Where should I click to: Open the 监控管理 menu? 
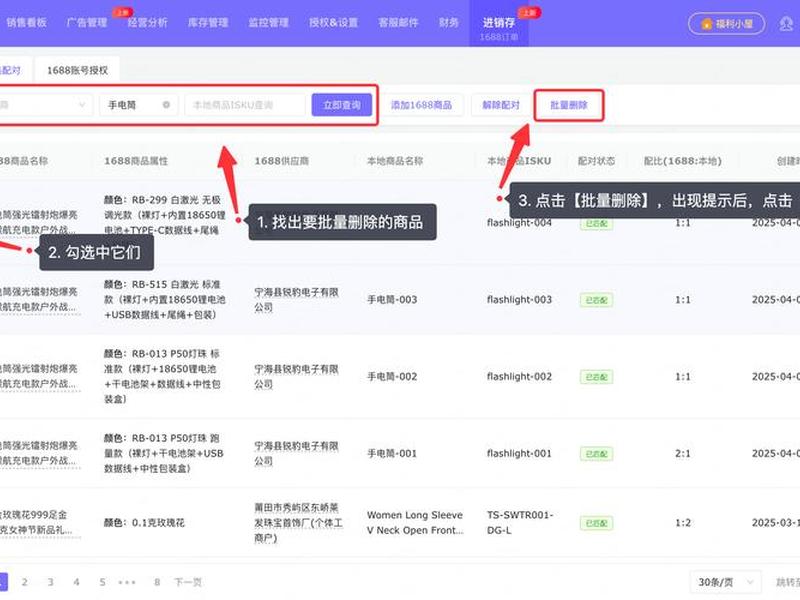click(268, 22)
